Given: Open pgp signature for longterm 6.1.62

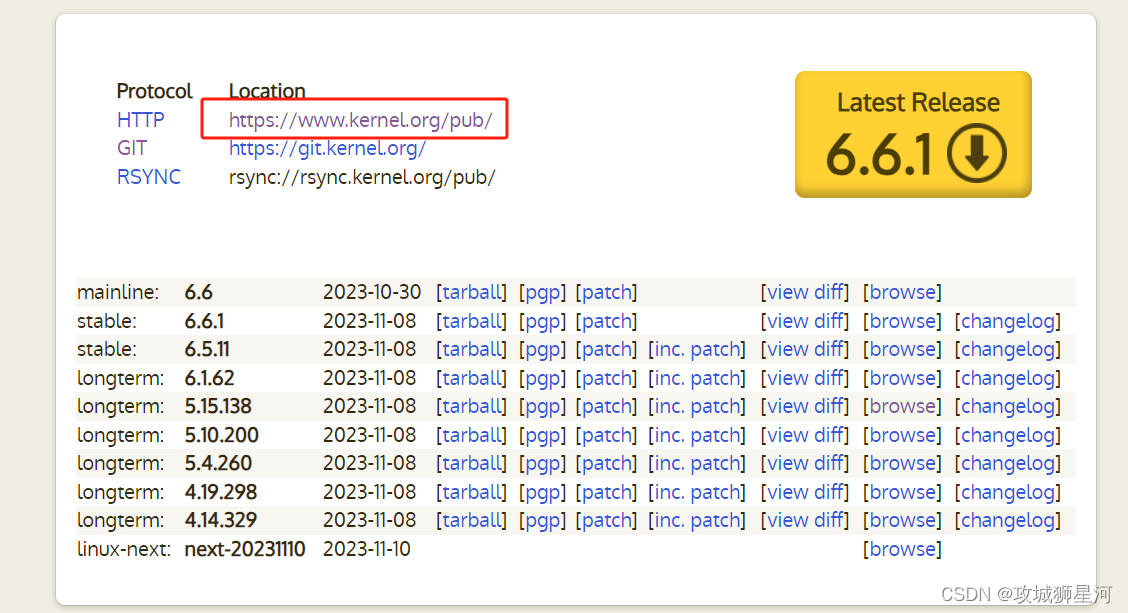Looking at the screenshot, I should pyautogui.click(x=542, y=378).
